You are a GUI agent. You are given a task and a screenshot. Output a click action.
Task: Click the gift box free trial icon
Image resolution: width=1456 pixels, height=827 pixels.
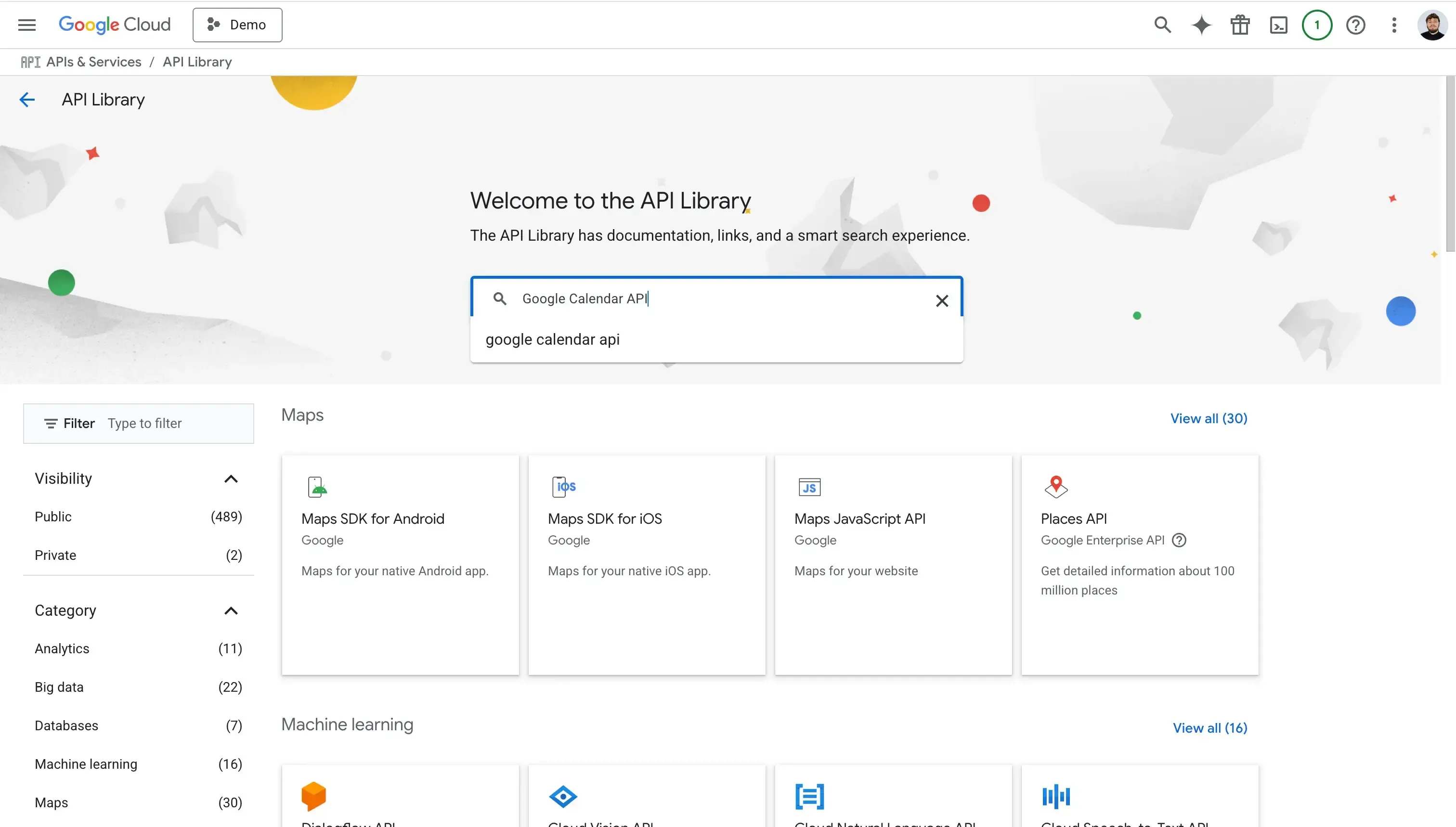(1240, 25)
